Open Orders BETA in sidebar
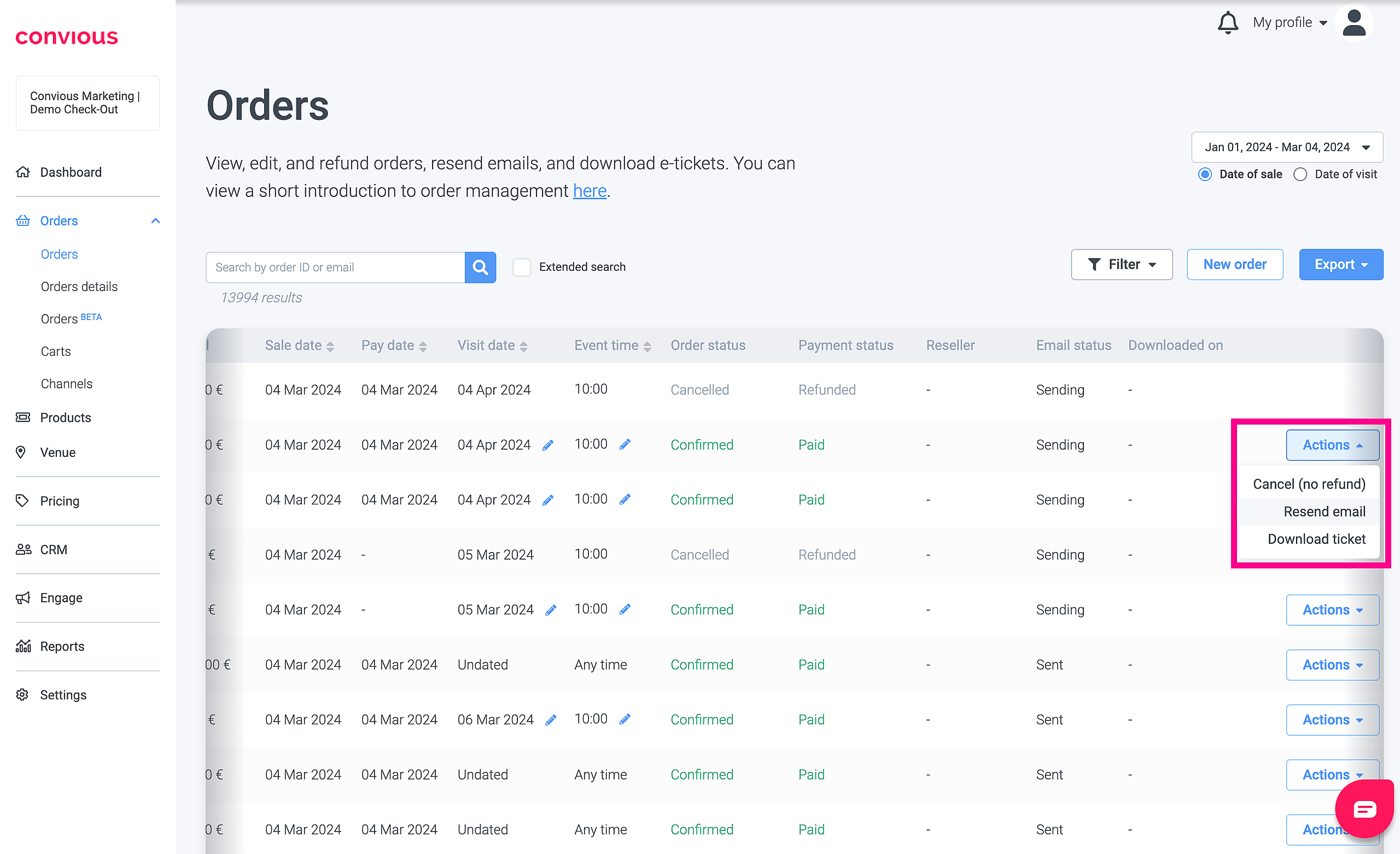 (x=71, y=318)
